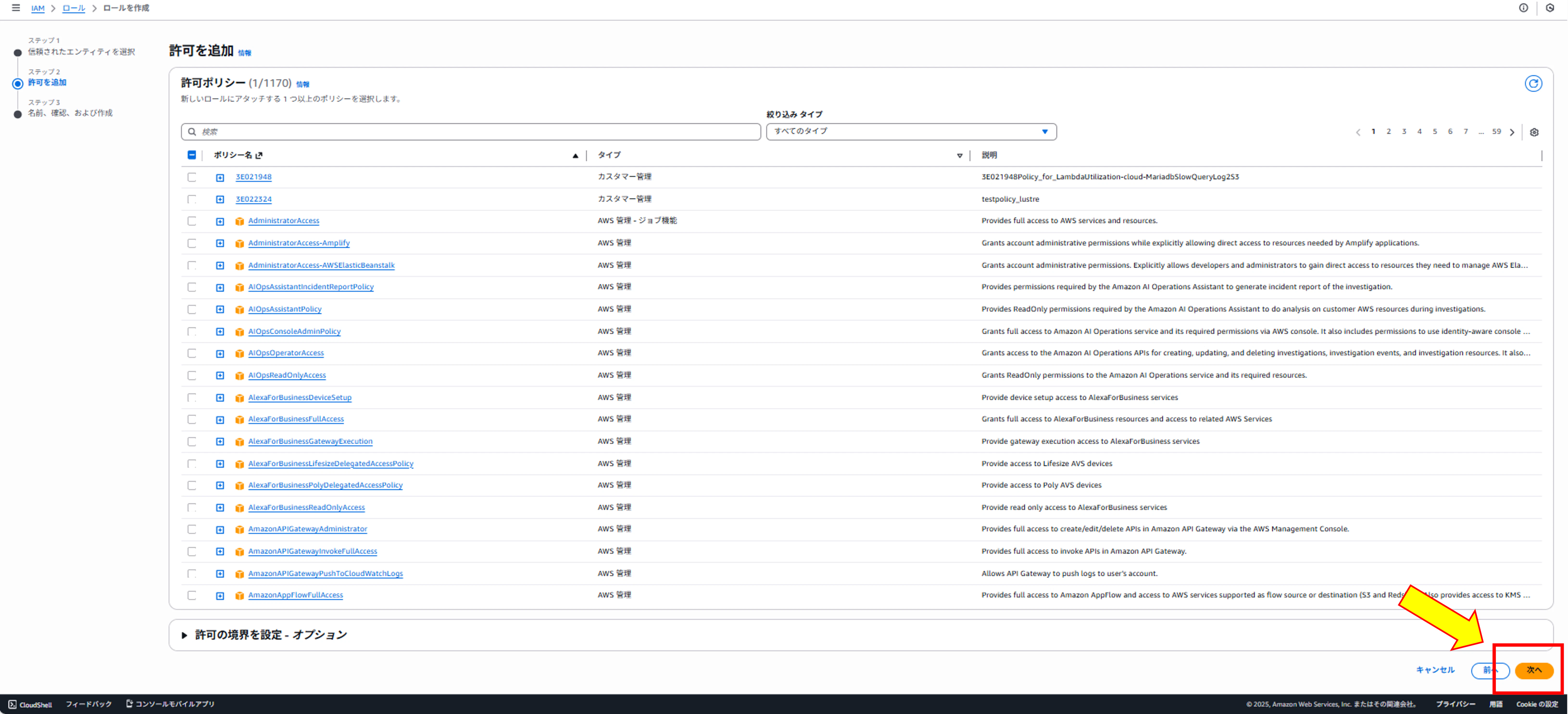Image resolution: width=1568 pixels, height=714 pixels.
Task: Expand the AIOpsOperatorAccess row details
Action: click(220, 354)
